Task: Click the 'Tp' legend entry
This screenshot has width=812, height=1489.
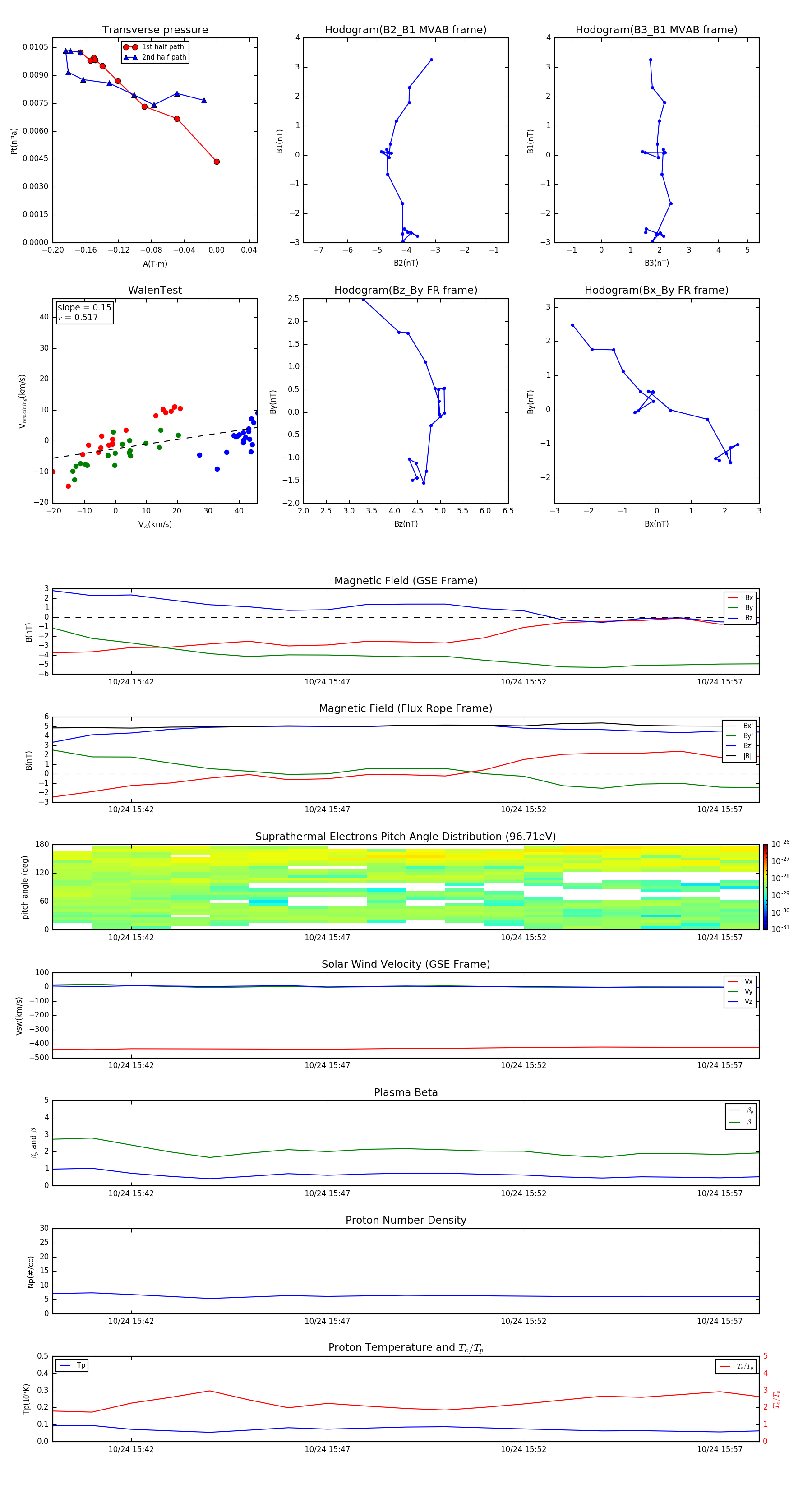Action: 72,1365
